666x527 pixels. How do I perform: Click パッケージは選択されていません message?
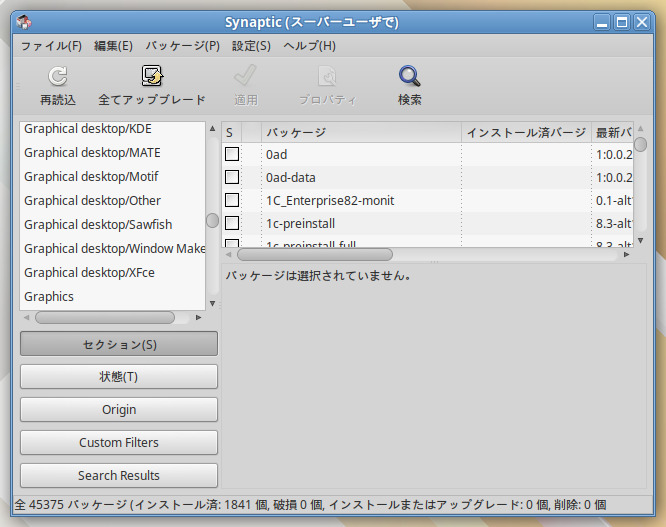pos(319,276)
